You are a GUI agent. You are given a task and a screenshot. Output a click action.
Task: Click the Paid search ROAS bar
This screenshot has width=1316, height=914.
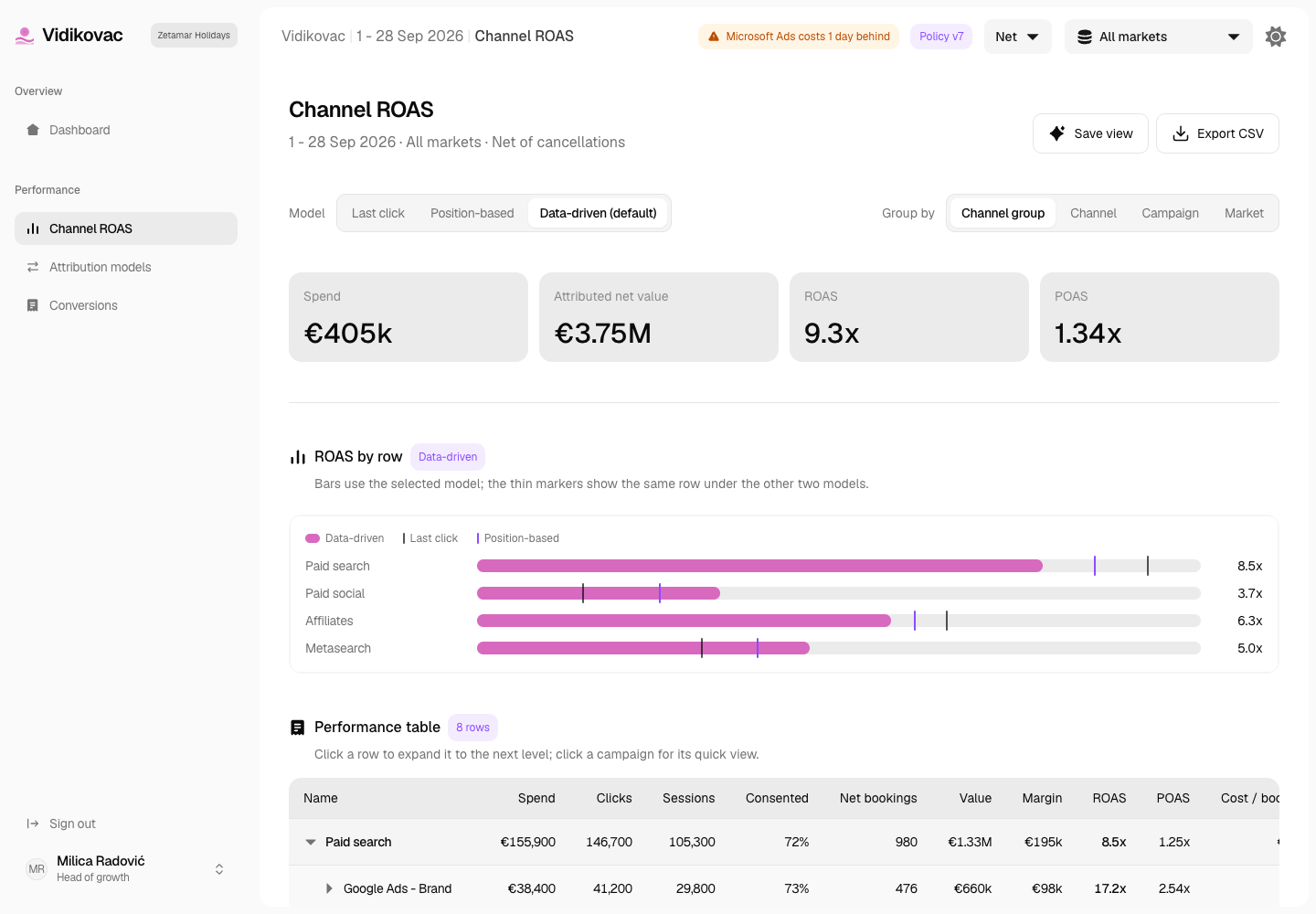[759, 566]
